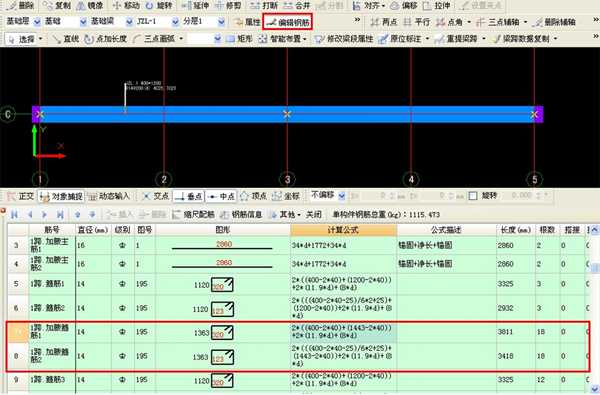Enable the 旋转 checkbox
This screenshot has height=395, width=600.
tap(473, 196)
